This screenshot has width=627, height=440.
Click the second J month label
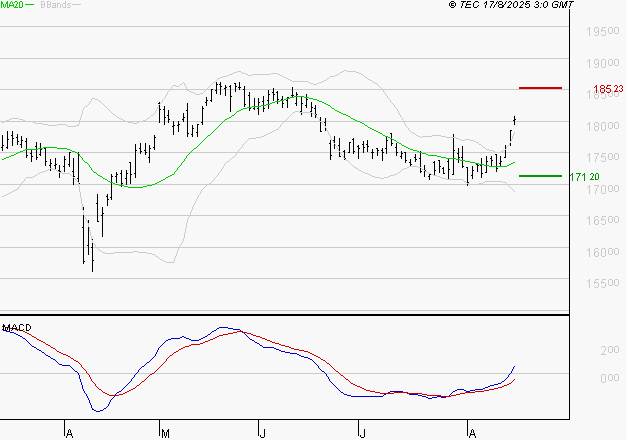pyautogui.click(x=362, y=433)
